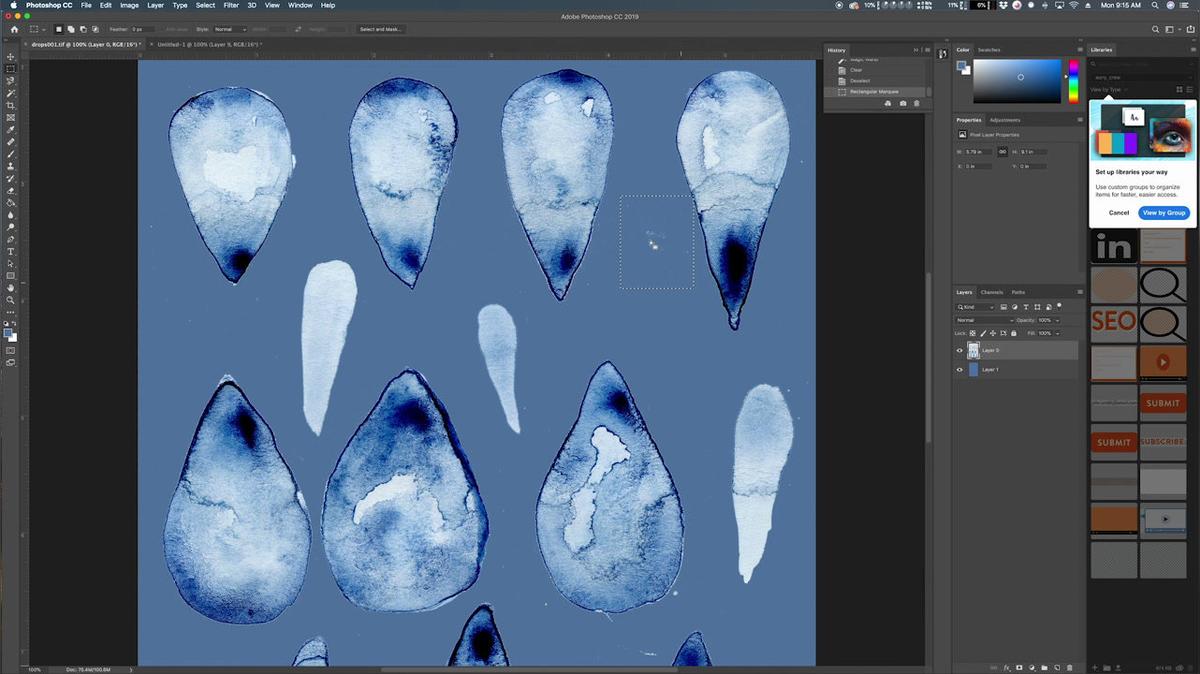Viewport: 1200px width, 674px height.
Task: Click View by Group in the Libraries popup
Action: [1163, 212]
